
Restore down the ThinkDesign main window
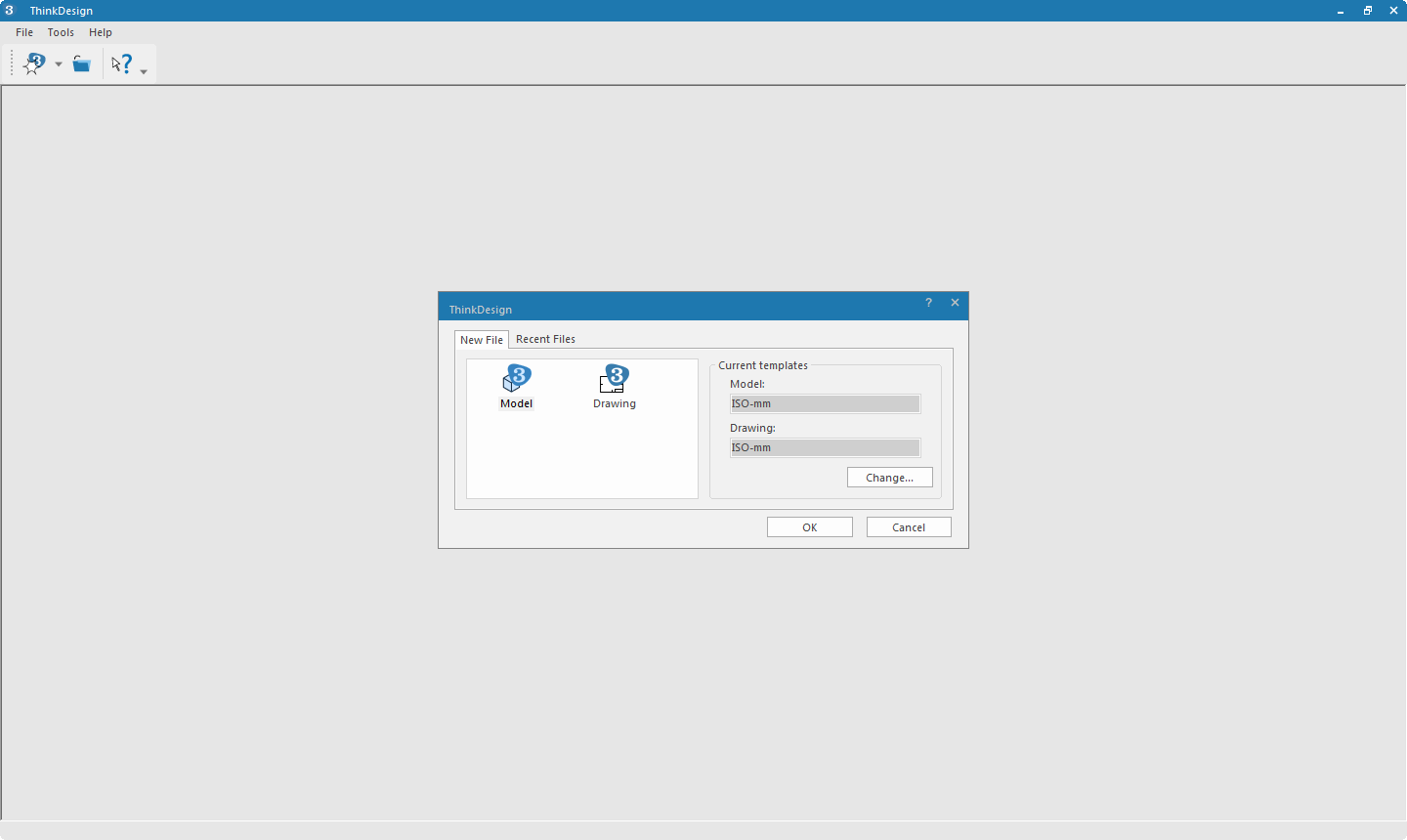pyautogui.click(x=1368, y=11)
